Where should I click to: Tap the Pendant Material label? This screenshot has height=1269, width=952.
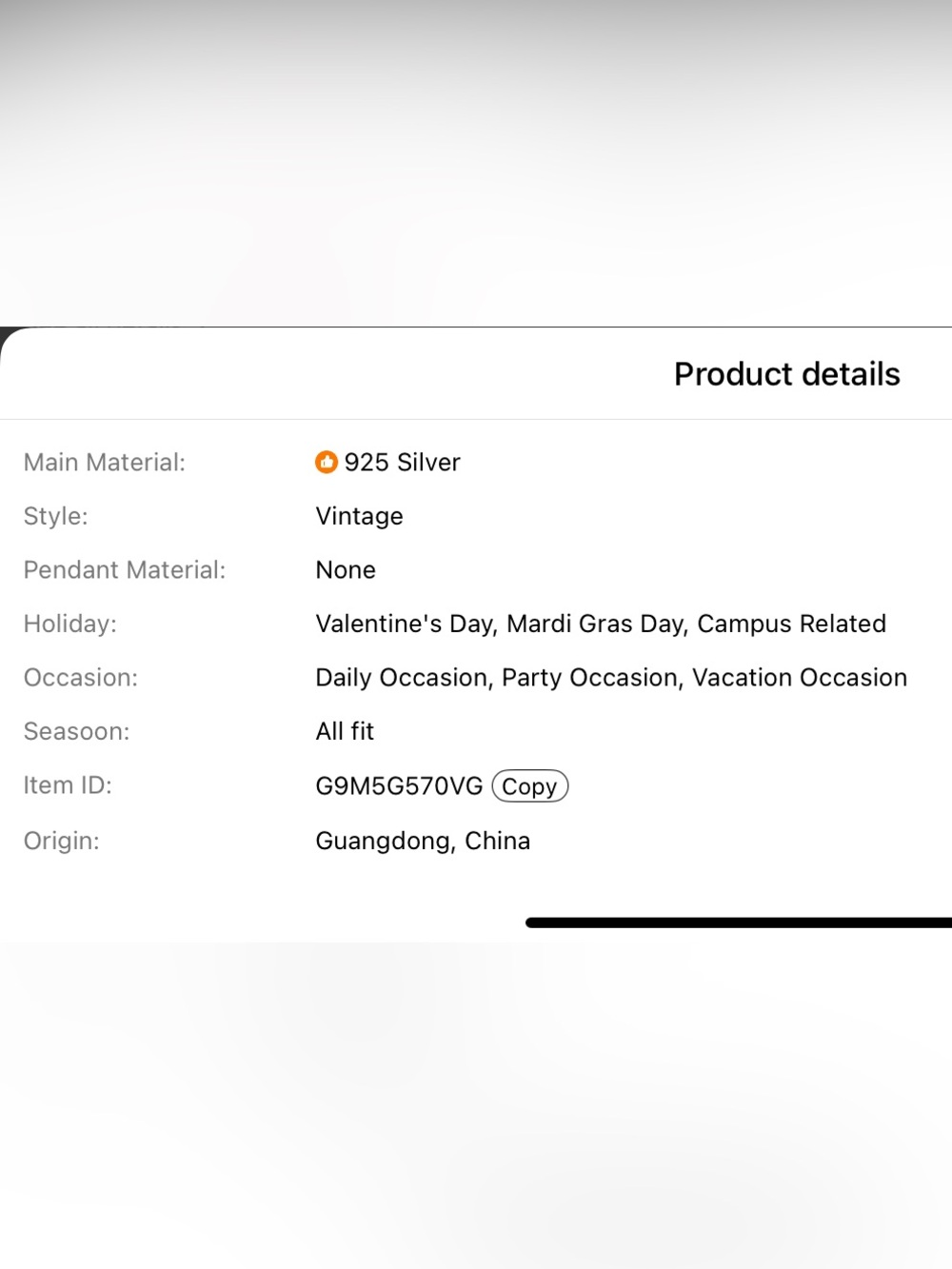click(x=125, y=570)
